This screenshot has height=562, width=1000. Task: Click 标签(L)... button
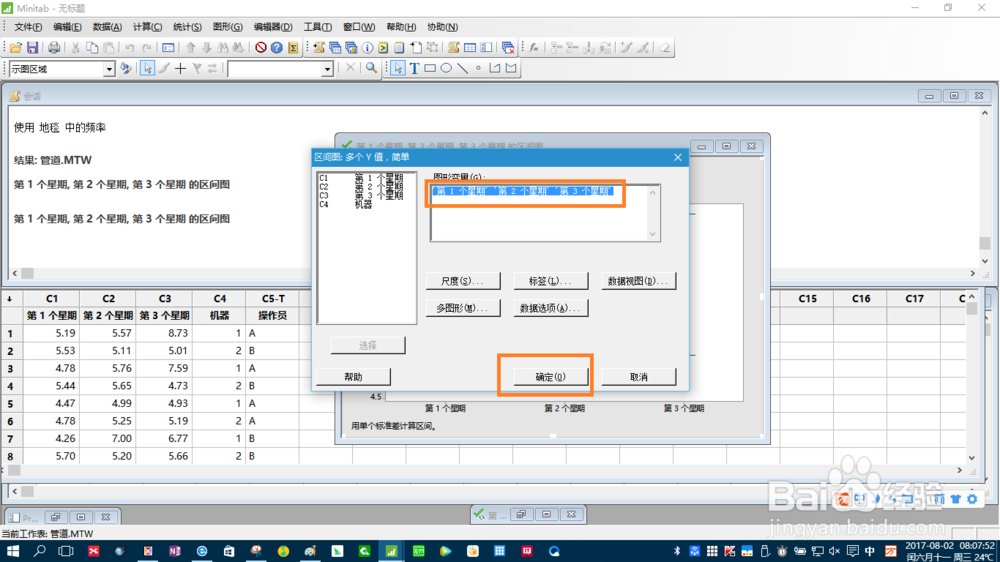coord(550,281)
